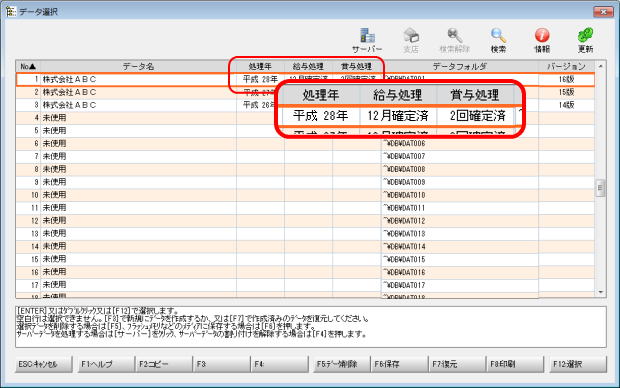
Task: Sort by the No column header
Action: (28, 66)
